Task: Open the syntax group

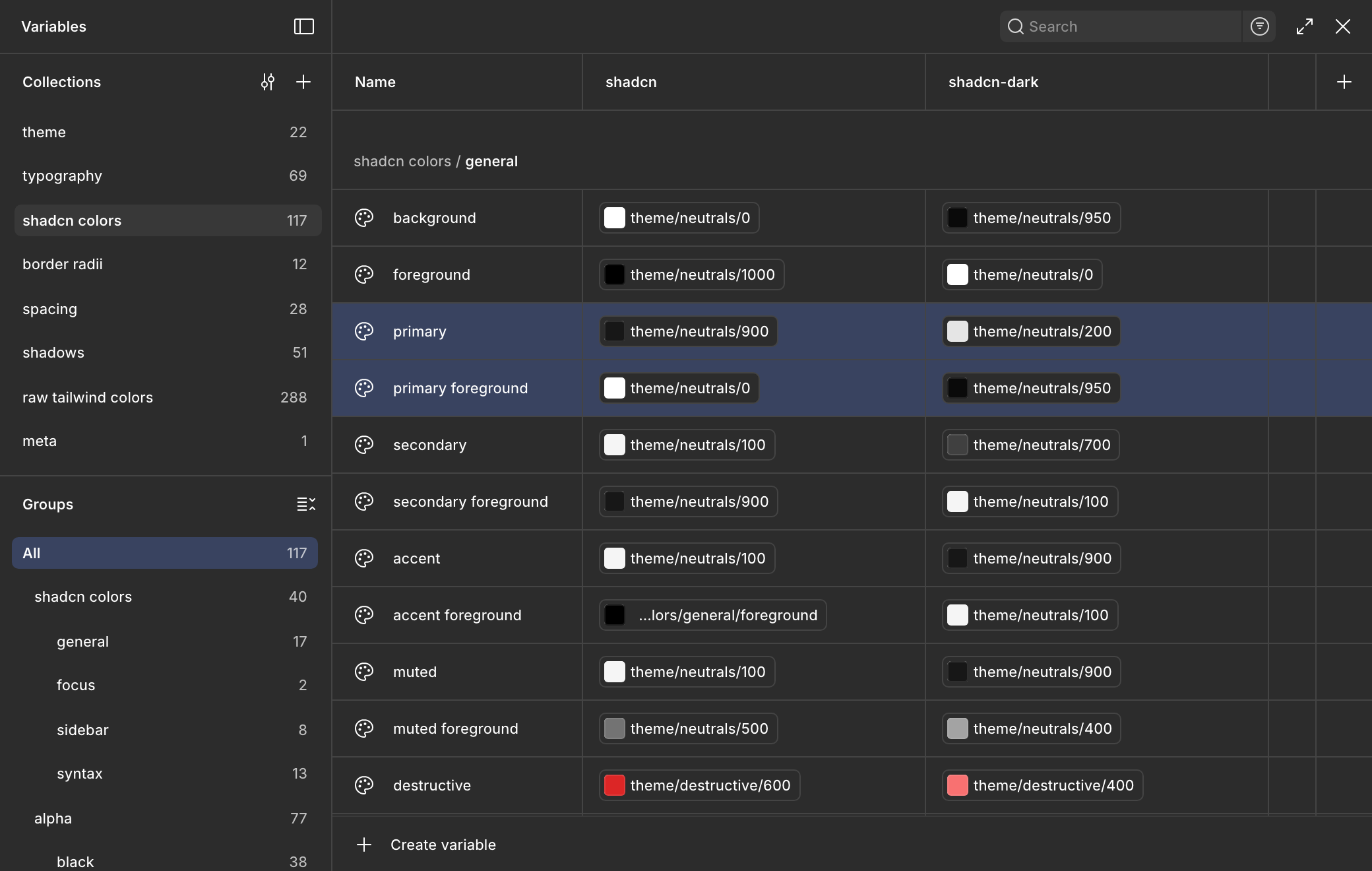Action: (165, 773)
